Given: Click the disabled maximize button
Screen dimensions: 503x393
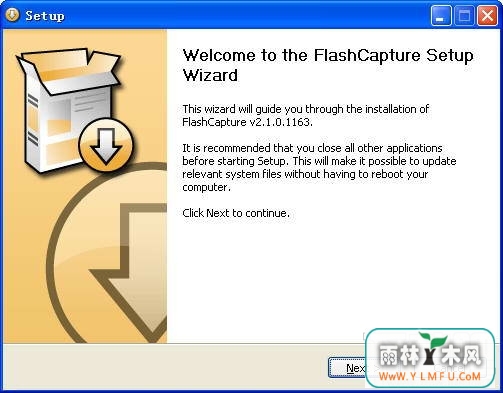Looking at the screenshot, I should click(464, 15).
